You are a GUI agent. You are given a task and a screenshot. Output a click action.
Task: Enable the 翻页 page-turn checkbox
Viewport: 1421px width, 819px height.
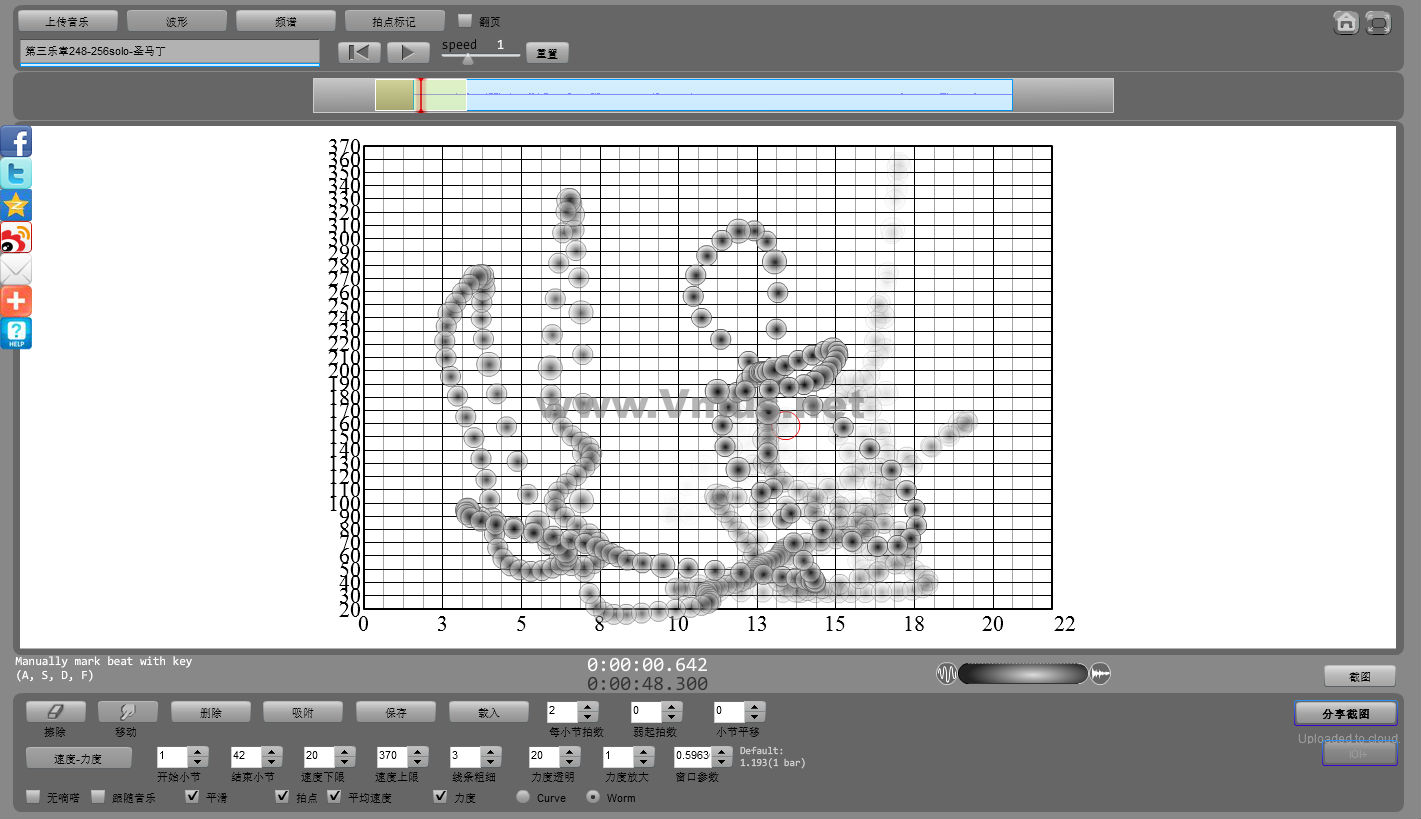(x=465, y=20)
